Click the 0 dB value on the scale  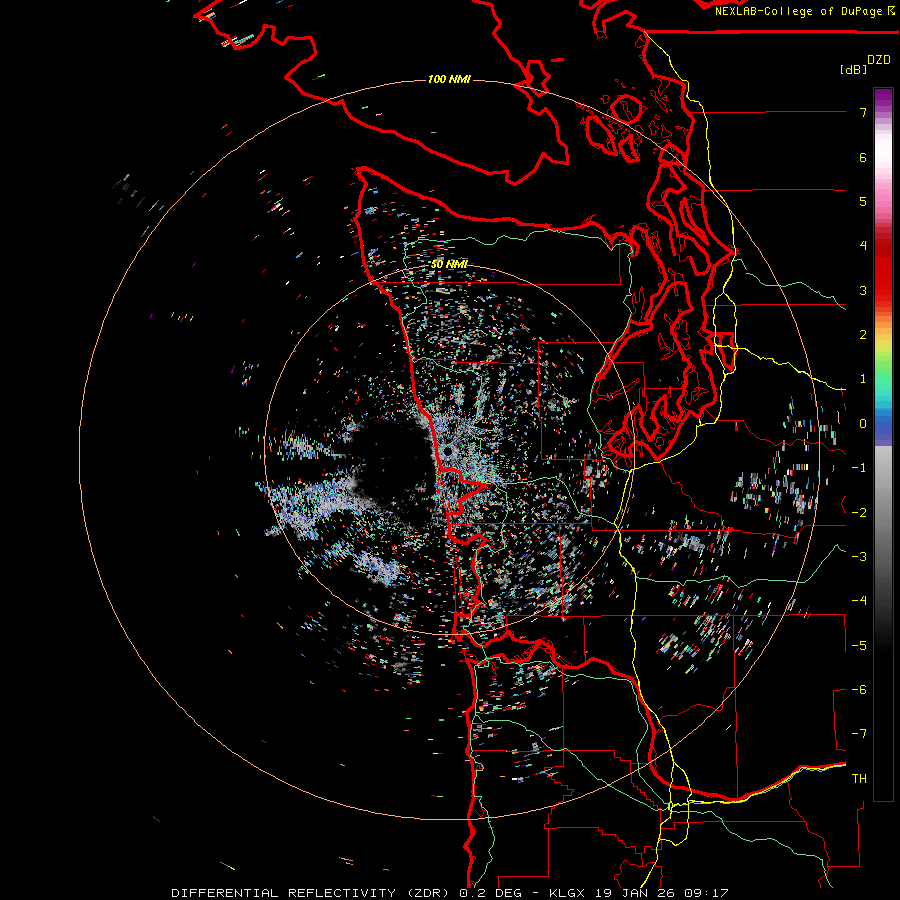863,424
